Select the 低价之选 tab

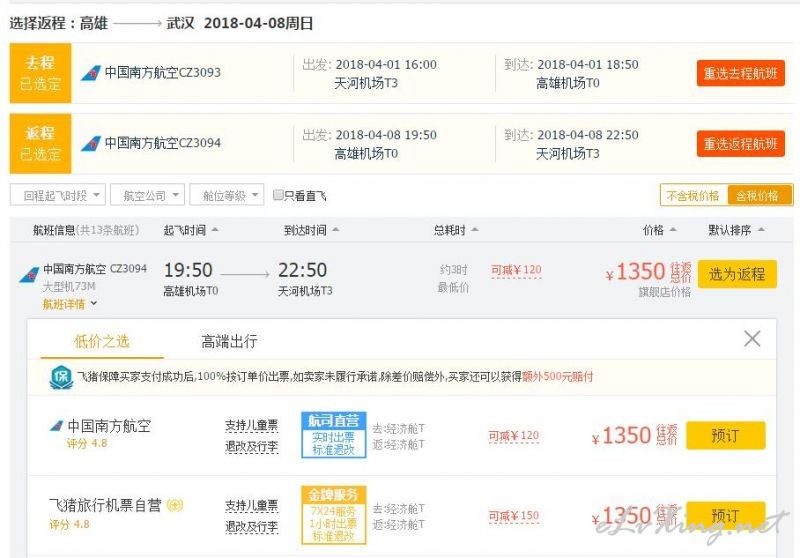(x=102, y=341)
